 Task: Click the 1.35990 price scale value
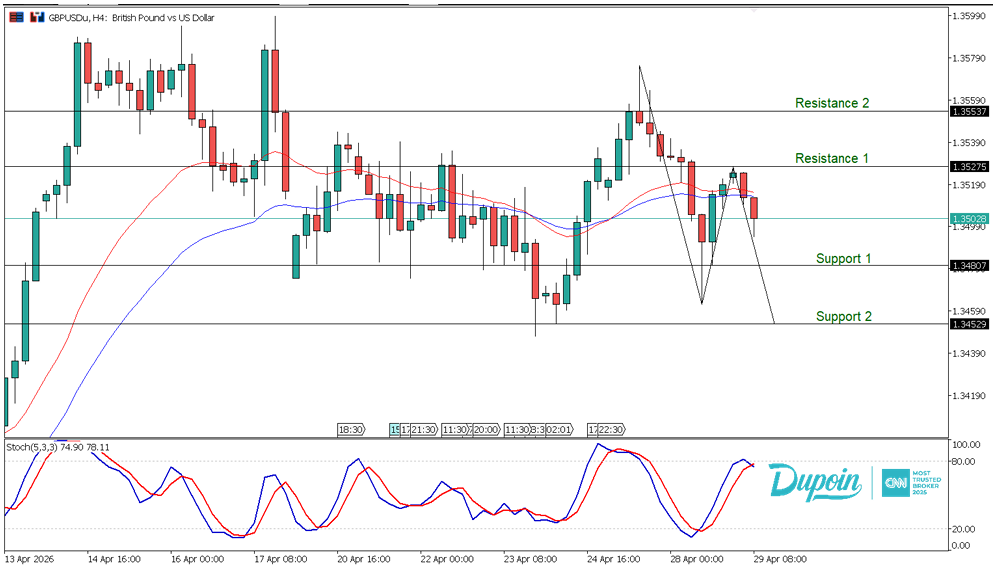click(969, 16)
